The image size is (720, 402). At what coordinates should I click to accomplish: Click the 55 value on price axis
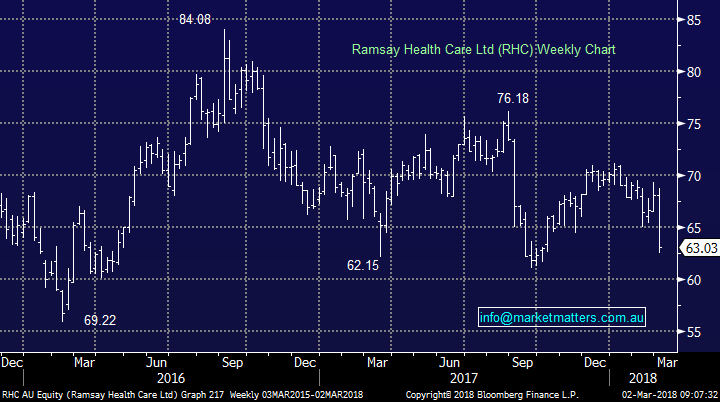pos(694,332)
